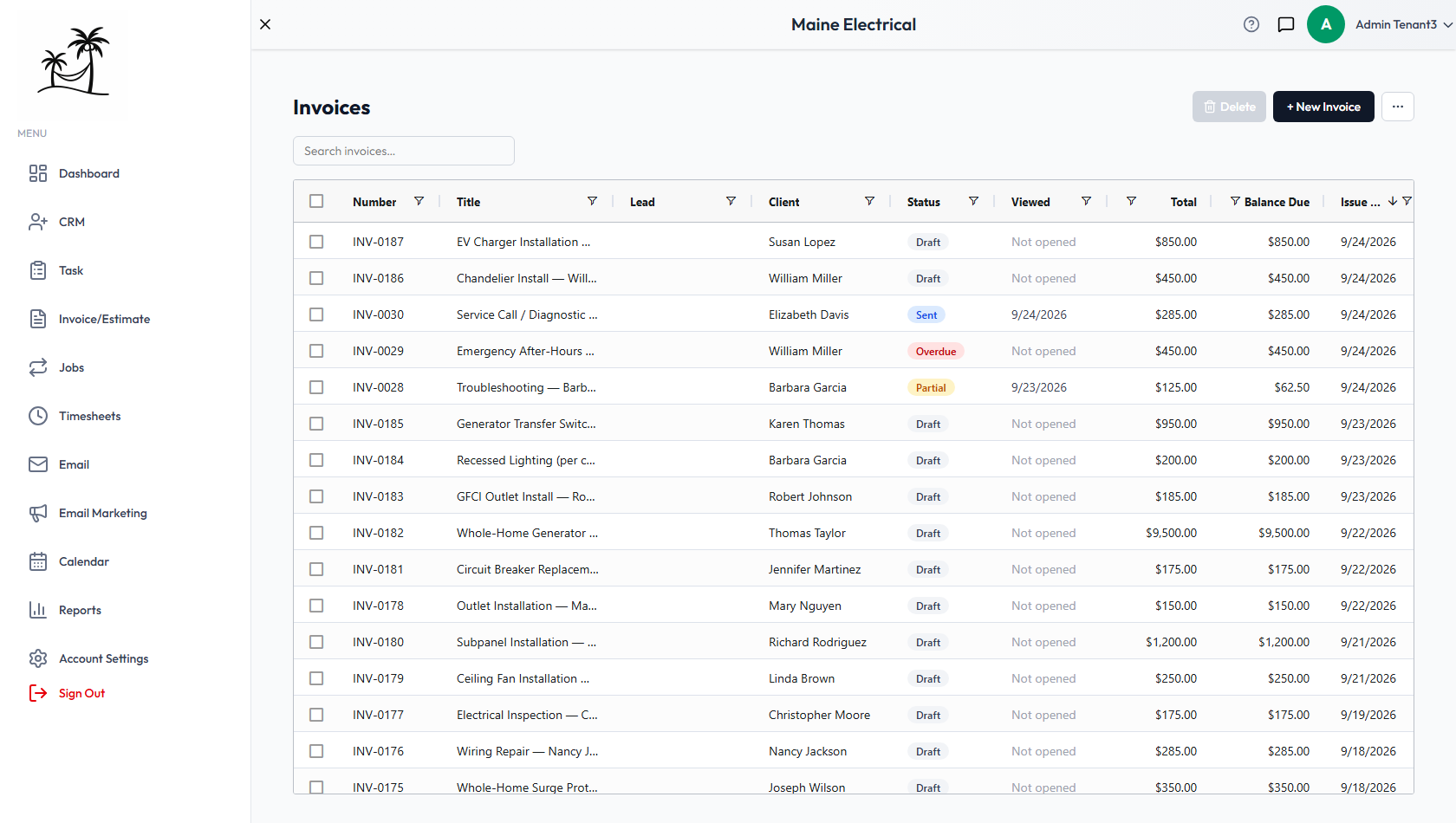Click the Search invoices field
Image resolution: width=1456 pixels, height=823 pixels.
coord(404,151)
